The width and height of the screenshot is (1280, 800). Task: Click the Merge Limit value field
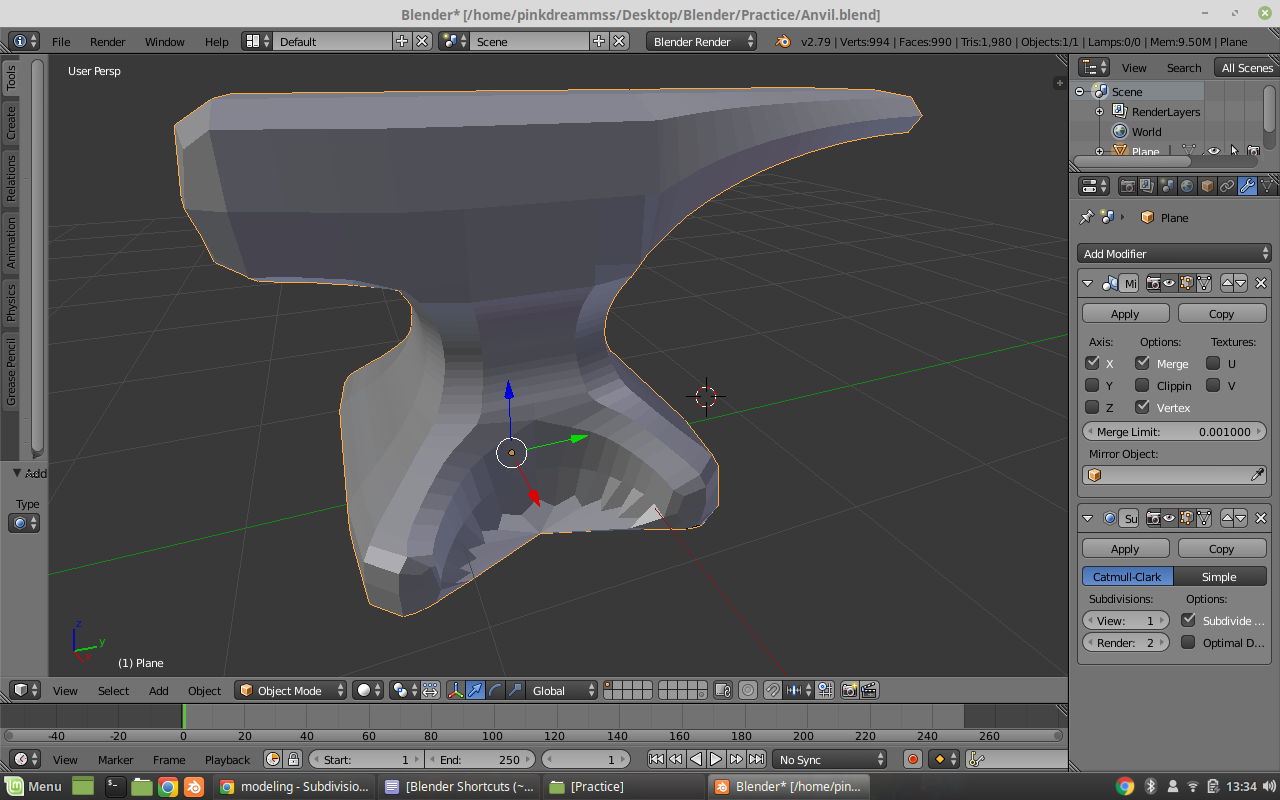(x=1174, y=431)
